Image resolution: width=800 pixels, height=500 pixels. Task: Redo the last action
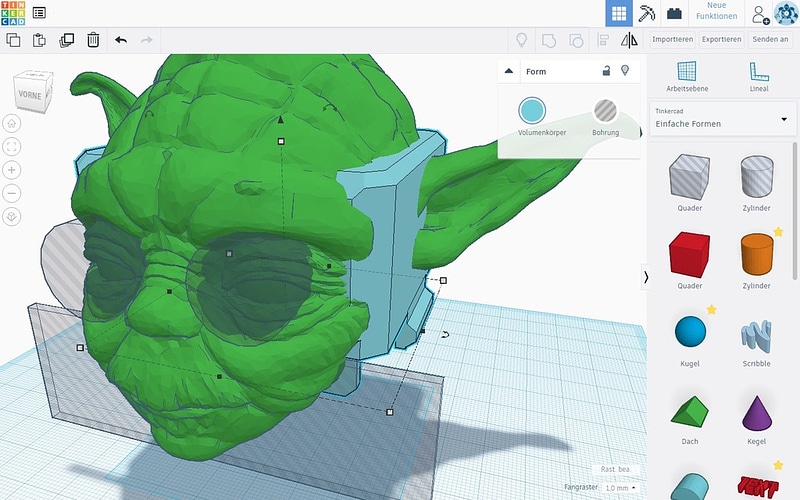click(147, 40)
